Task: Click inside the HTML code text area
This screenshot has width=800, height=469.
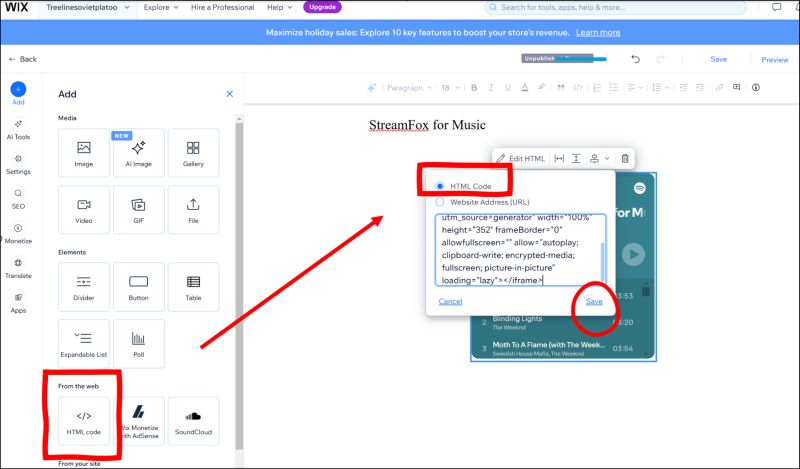Action: (x=520, y=250)
